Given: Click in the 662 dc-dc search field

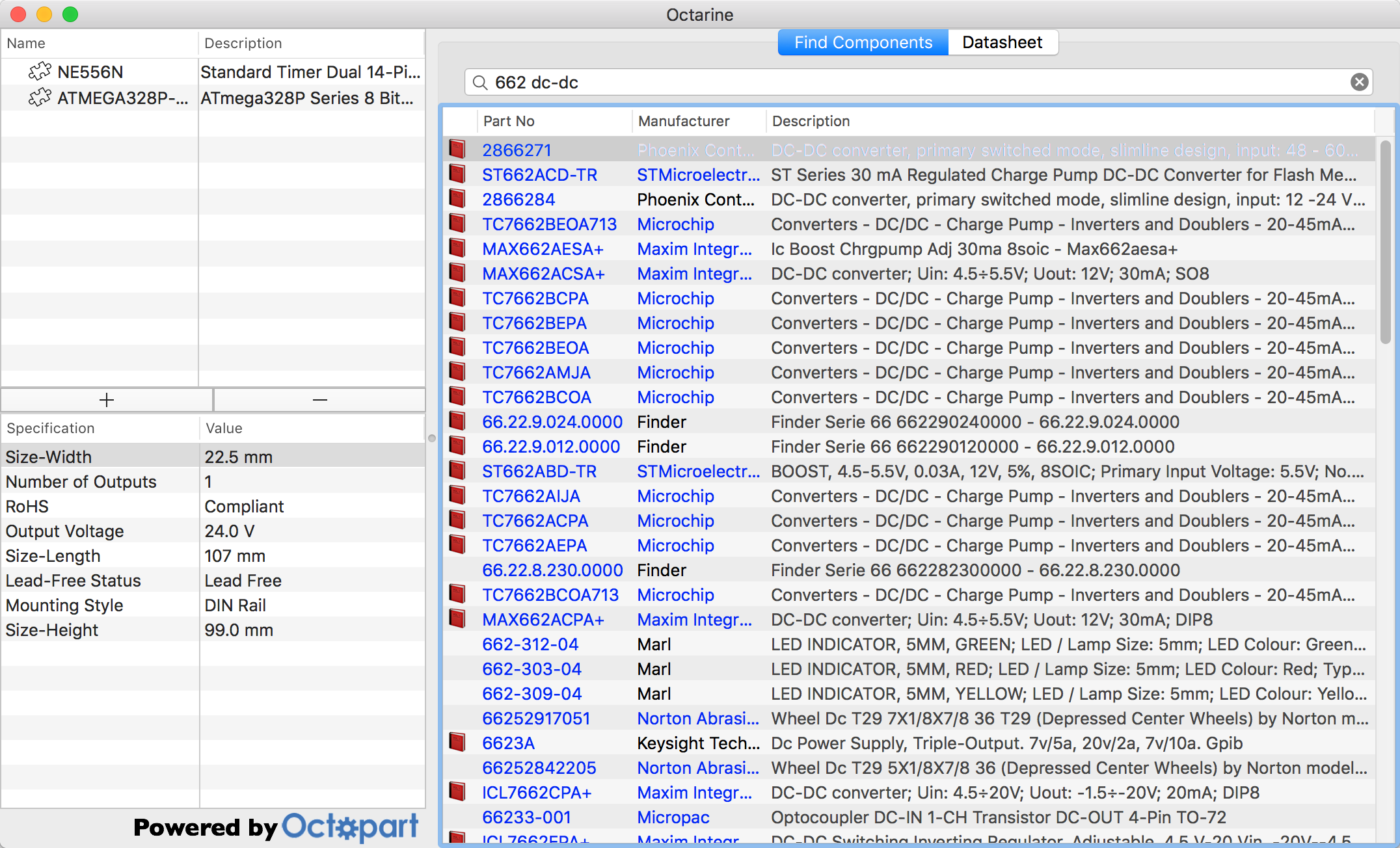Looking at the screenshot, I should (911, 83).
